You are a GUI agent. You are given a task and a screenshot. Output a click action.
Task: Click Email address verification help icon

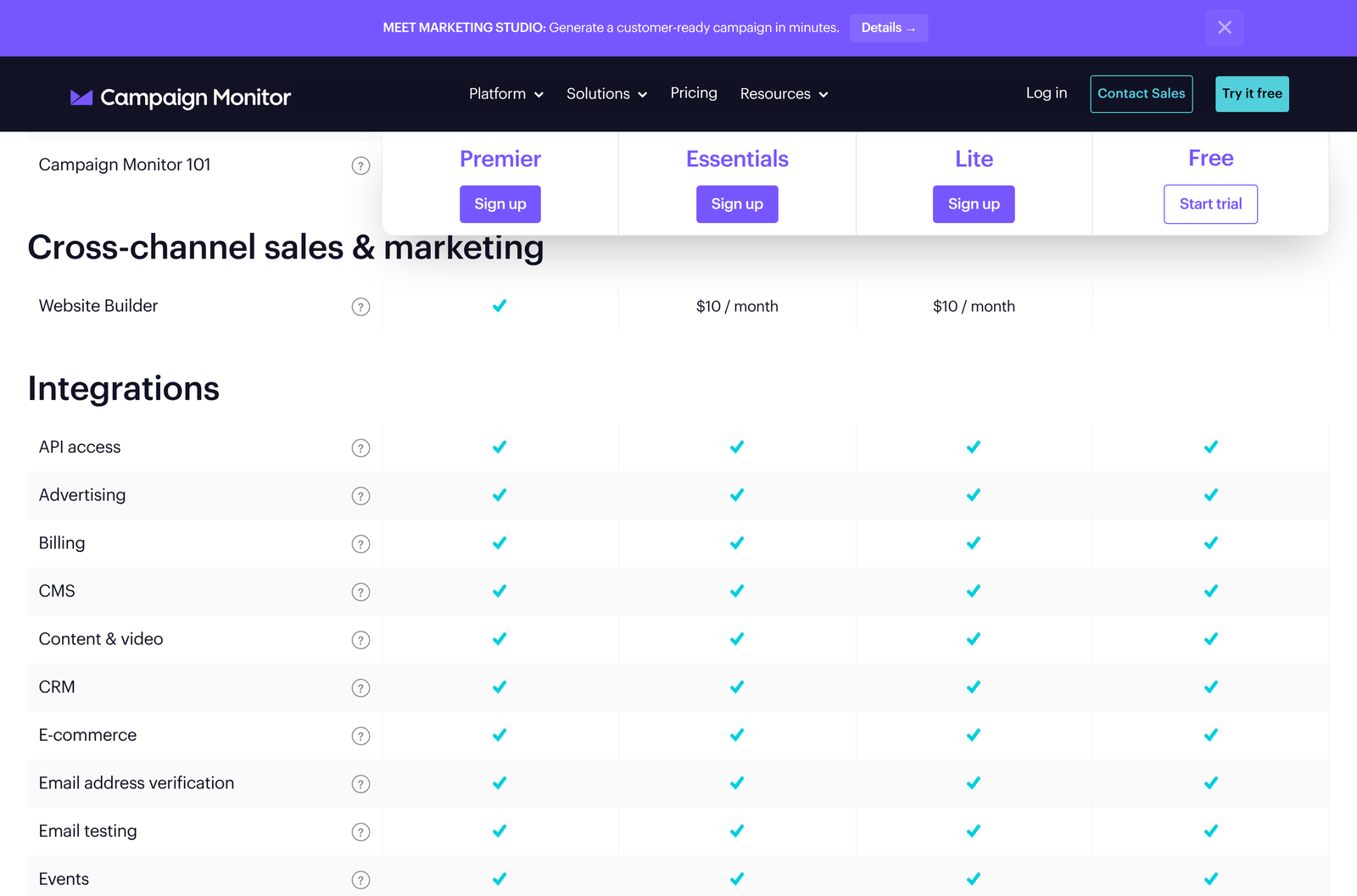pos(360,784)
